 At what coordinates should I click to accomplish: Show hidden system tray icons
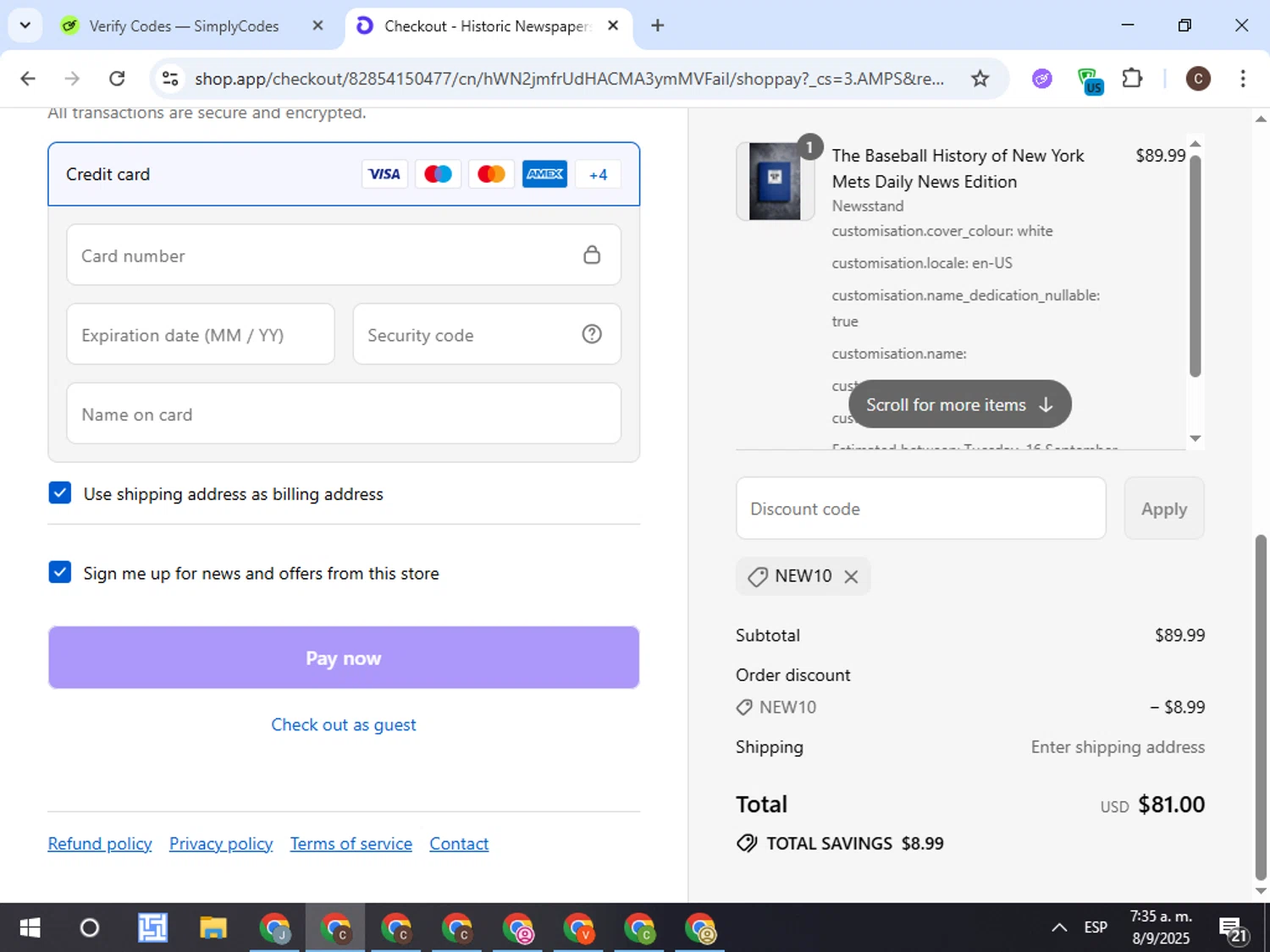pyautogui.click(x=1059, y=928)
